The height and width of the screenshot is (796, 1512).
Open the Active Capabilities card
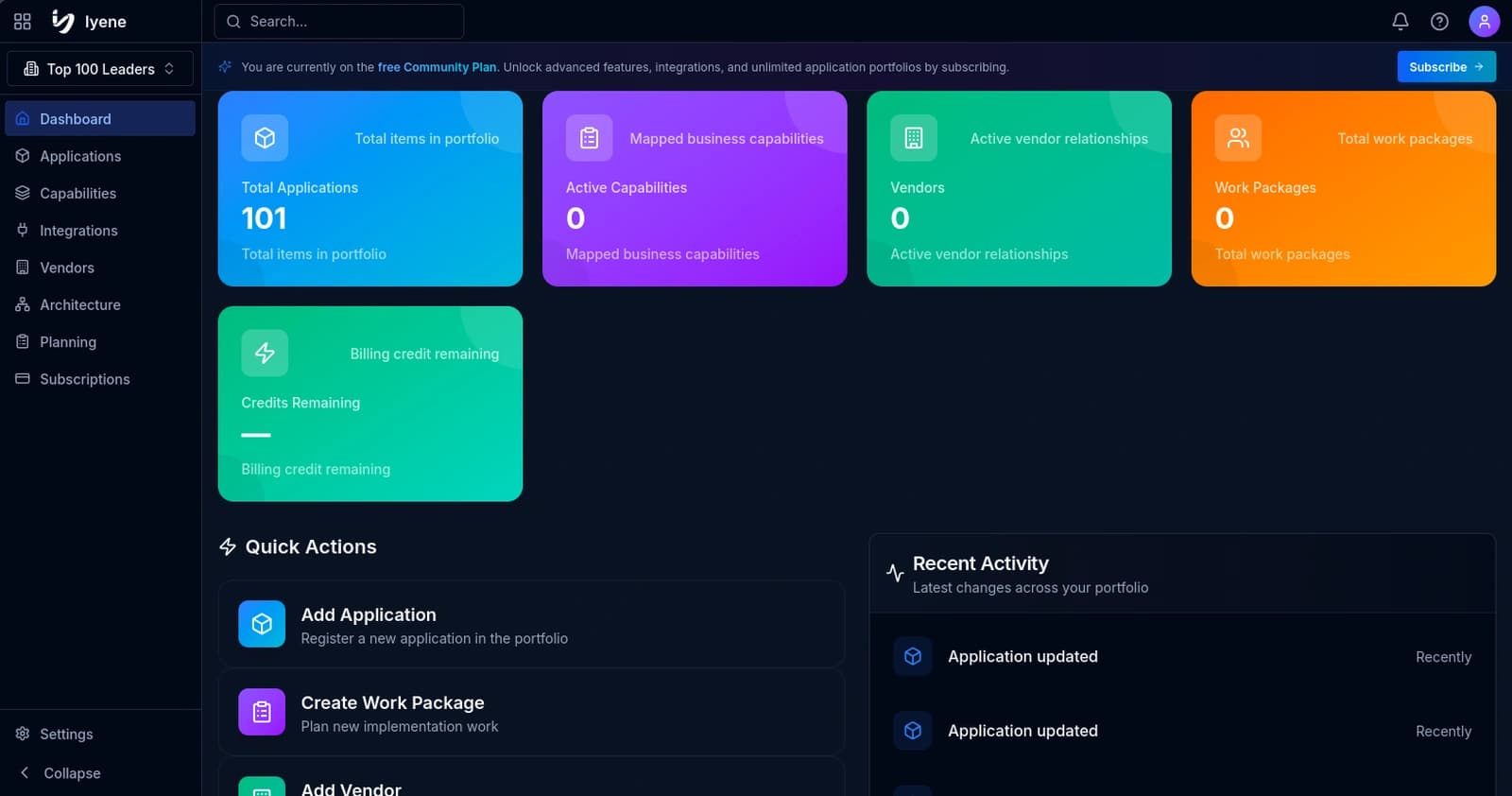coord(695,188)
